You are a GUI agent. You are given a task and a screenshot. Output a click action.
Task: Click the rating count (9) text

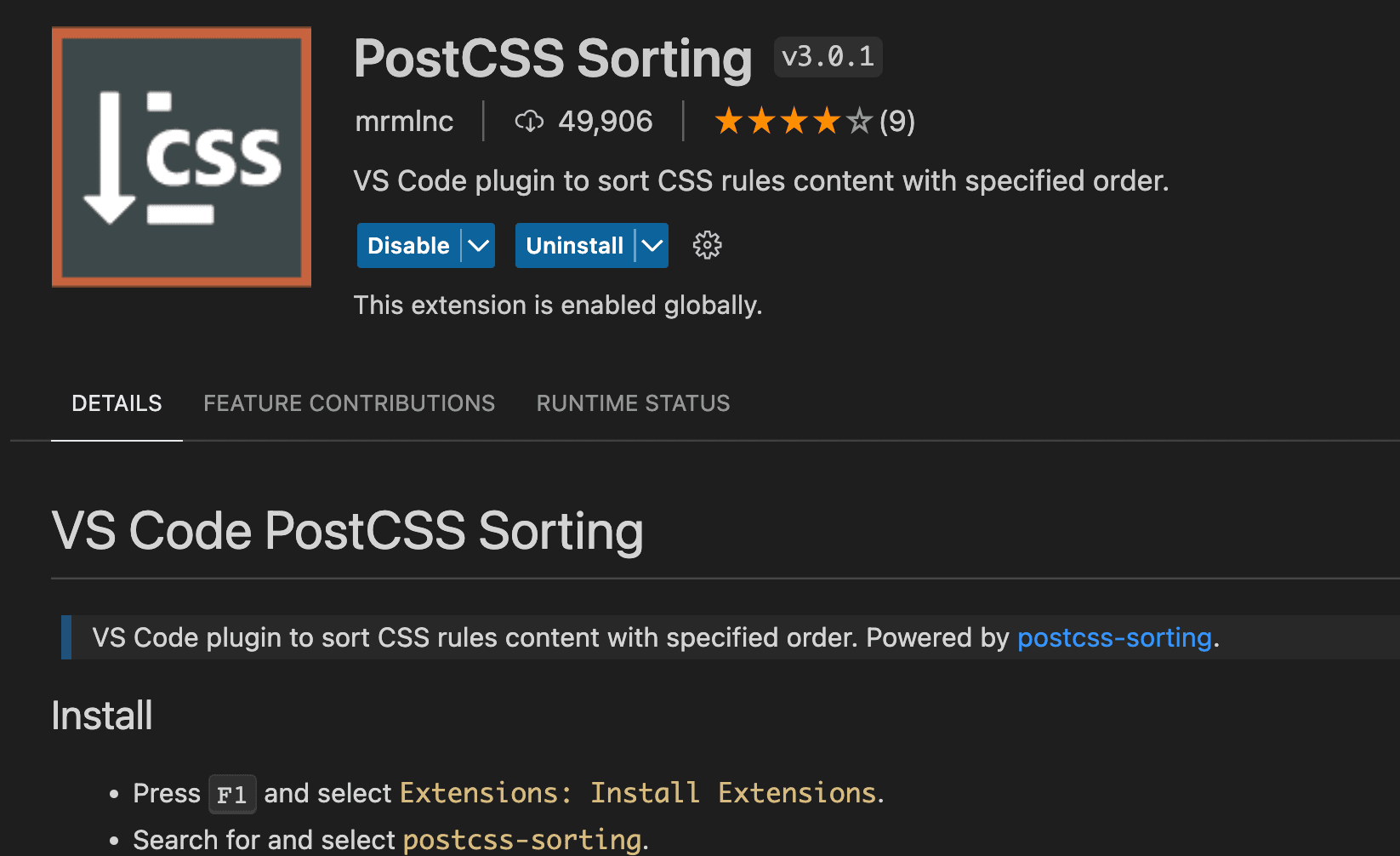pyautogui.click(x=896, y=121)
